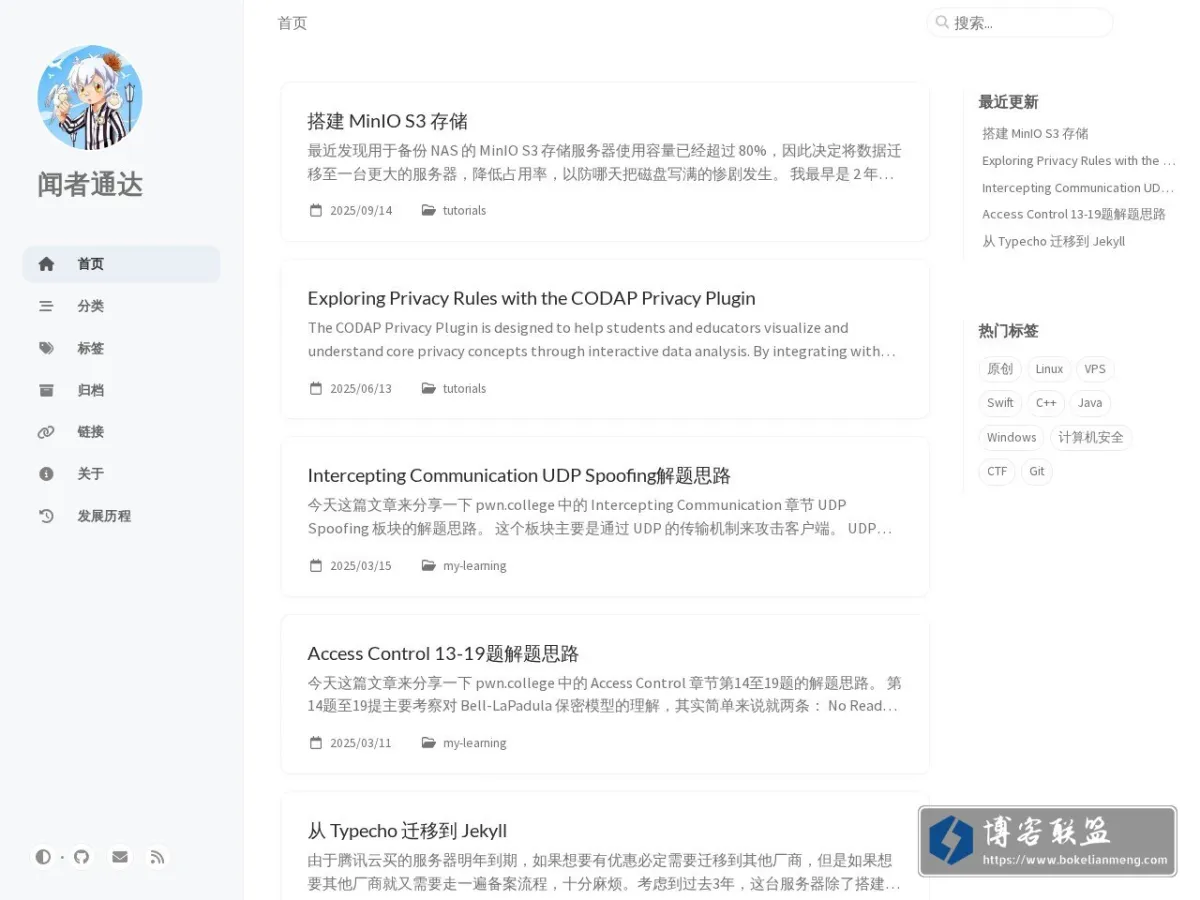Image resolution: width=1200 pixels, height=900 pixels.
Task: Click calendar icon beside 2025/03/11
Action: (316, 743)
